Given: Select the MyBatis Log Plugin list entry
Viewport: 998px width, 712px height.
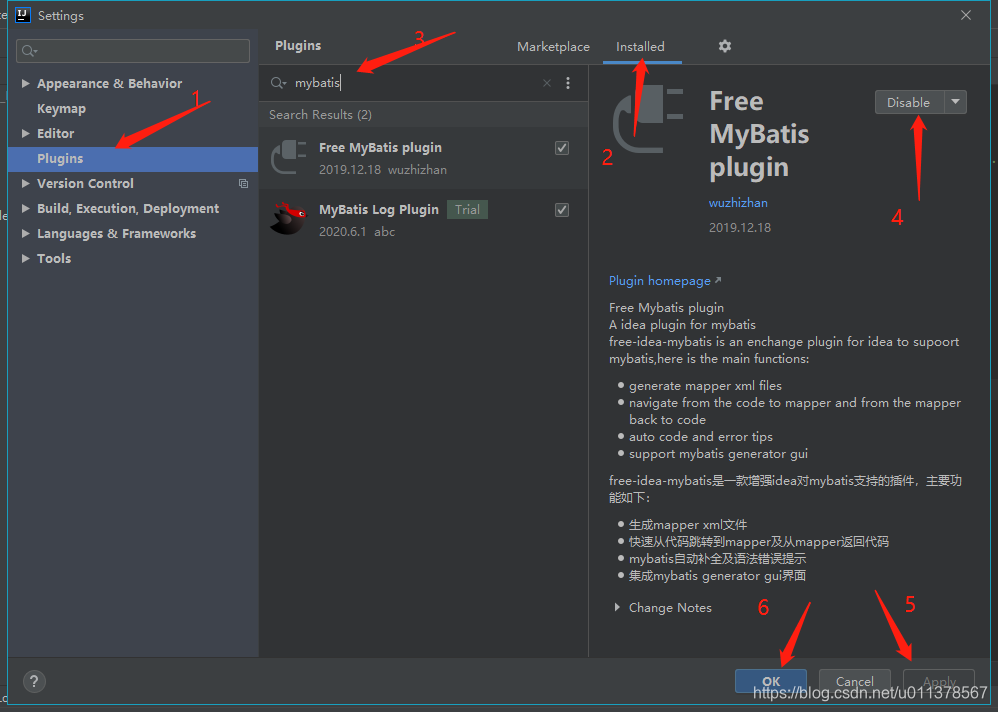Looking at the screenshot, I should tap(423, 220).
